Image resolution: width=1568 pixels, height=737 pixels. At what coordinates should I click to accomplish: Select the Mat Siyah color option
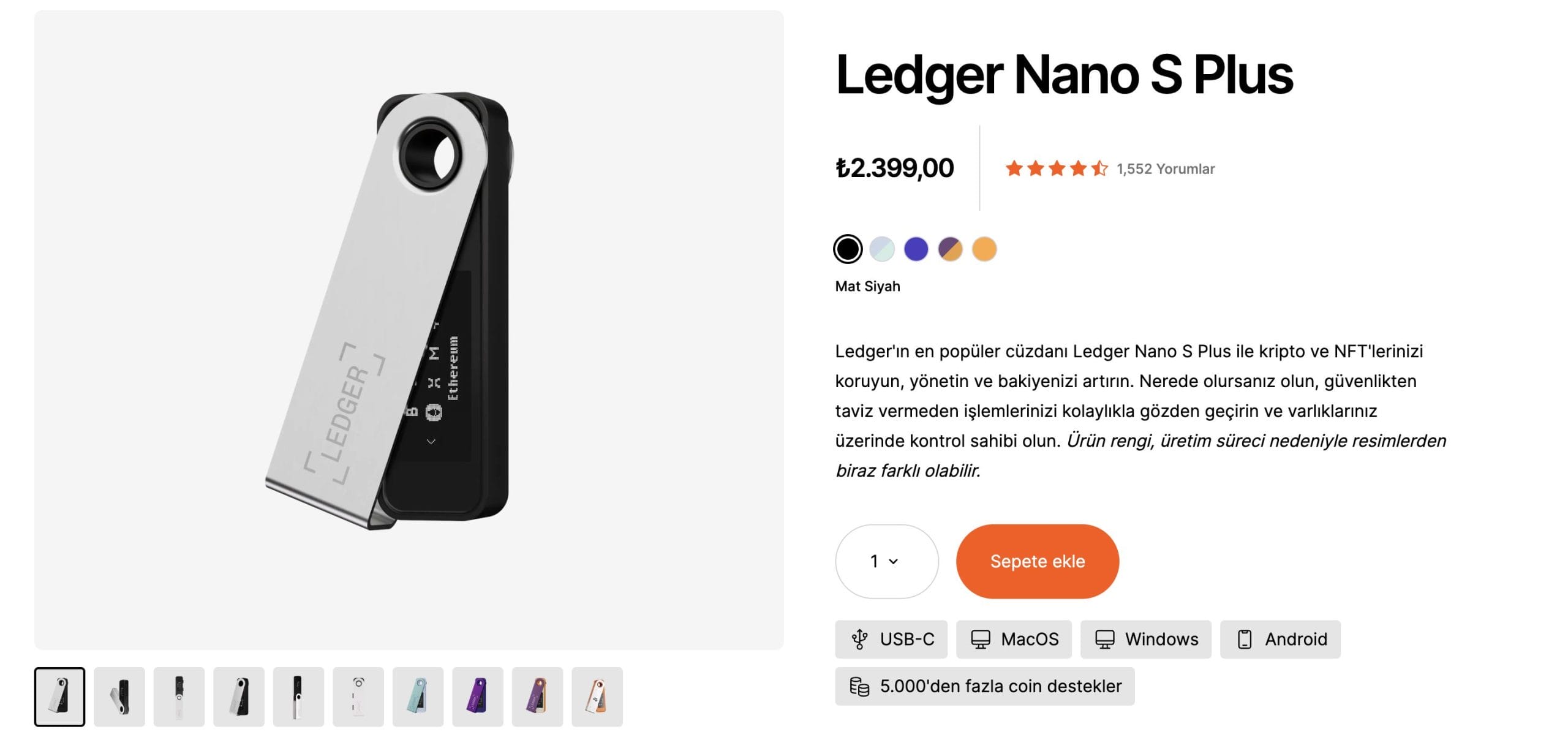848,248
